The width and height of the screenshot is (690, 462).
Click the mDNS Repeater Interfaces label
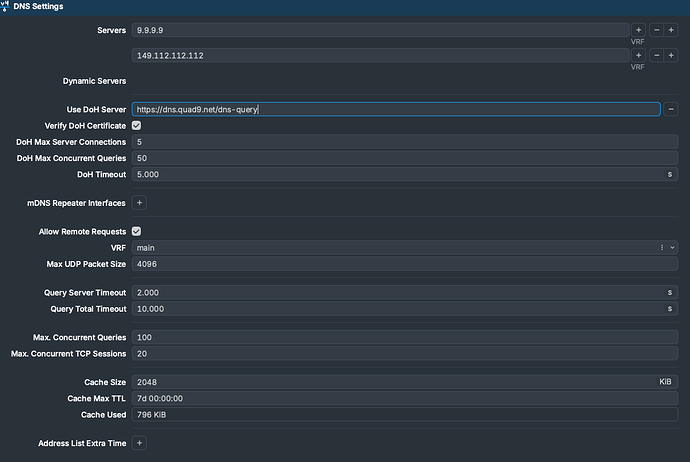point(76,203)
